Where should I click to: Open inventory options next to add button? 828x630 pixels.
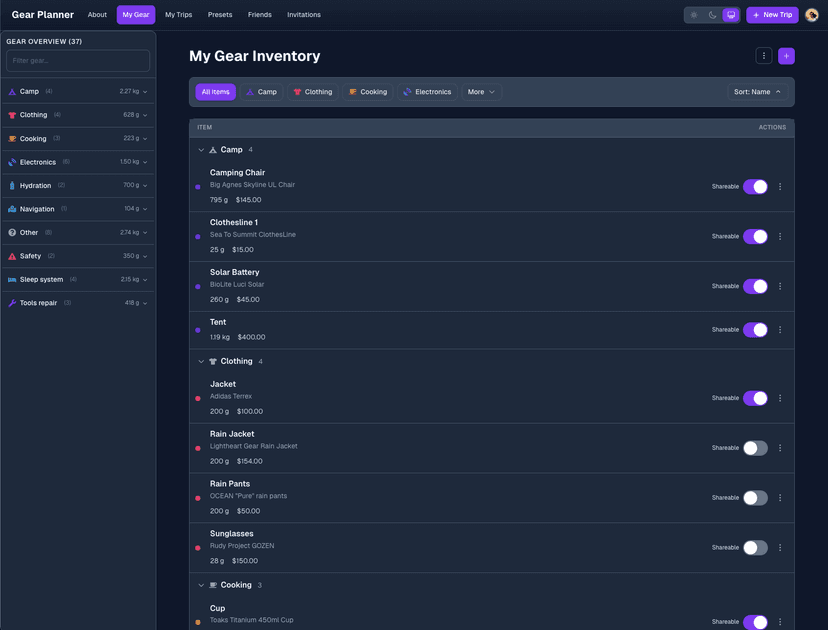[x=764, y=56]
